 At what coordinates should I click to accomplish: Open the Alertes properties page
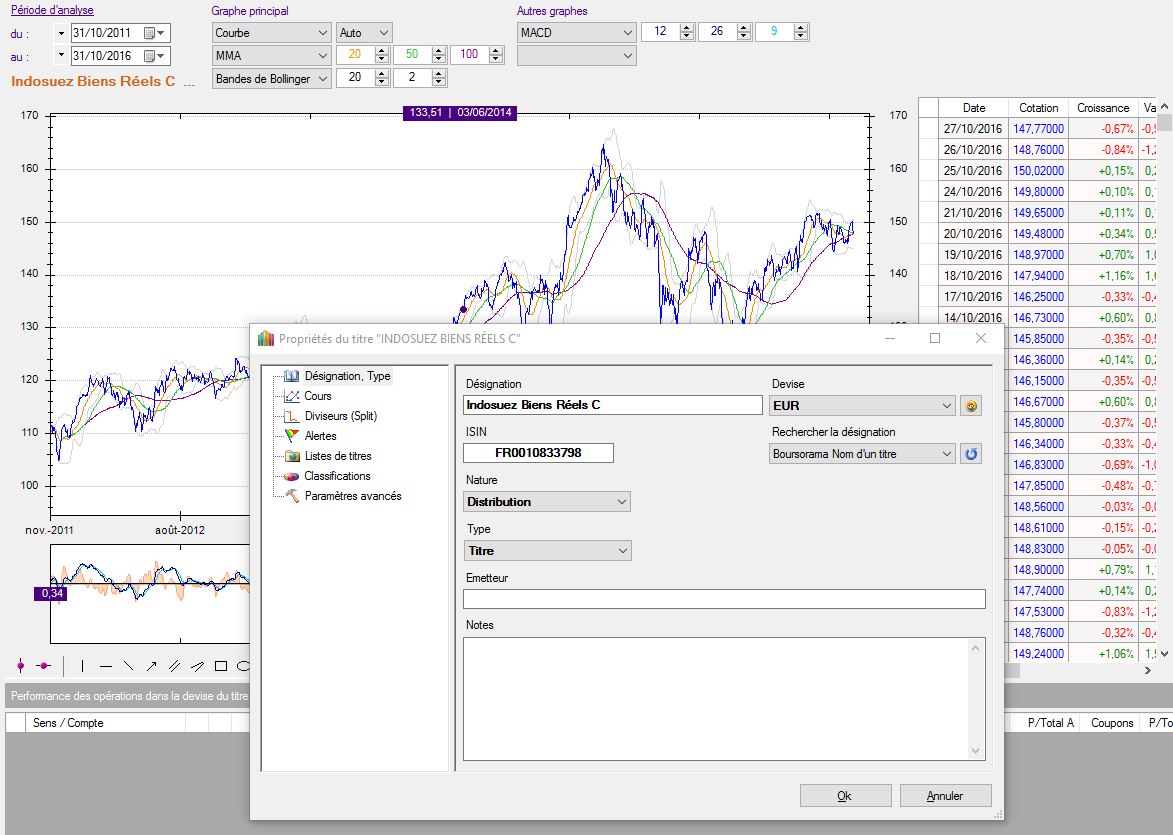pyautogui.click(x=320, y=436)
